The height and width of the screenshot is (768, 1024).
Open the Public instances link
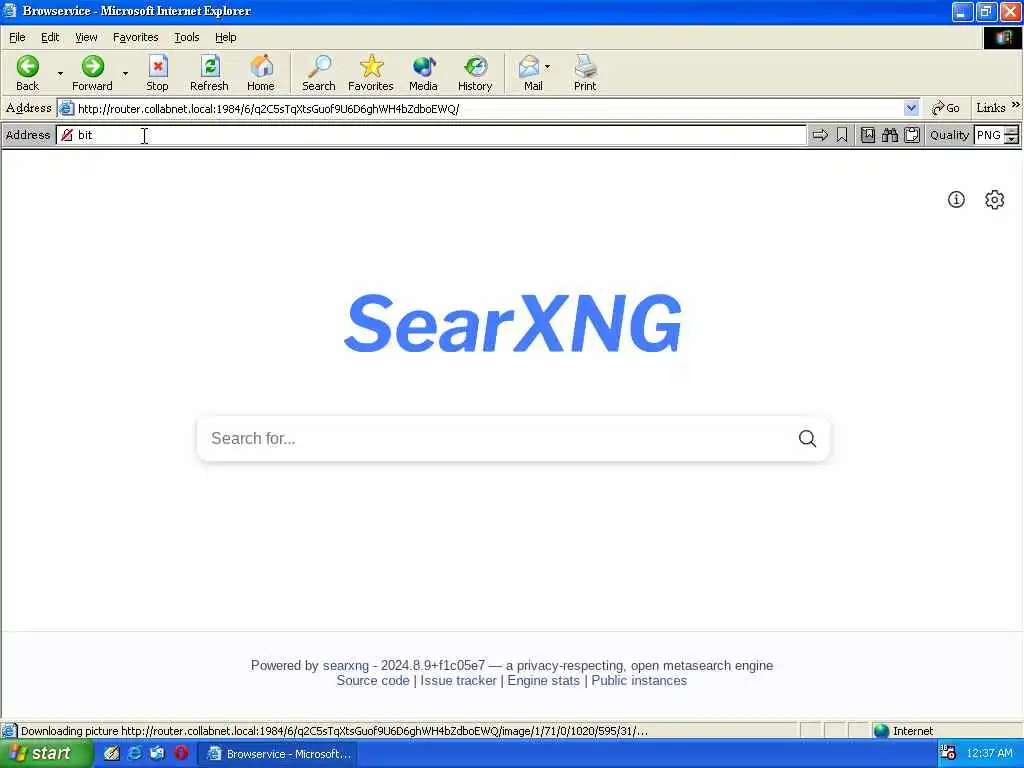(x=639, y=680)
